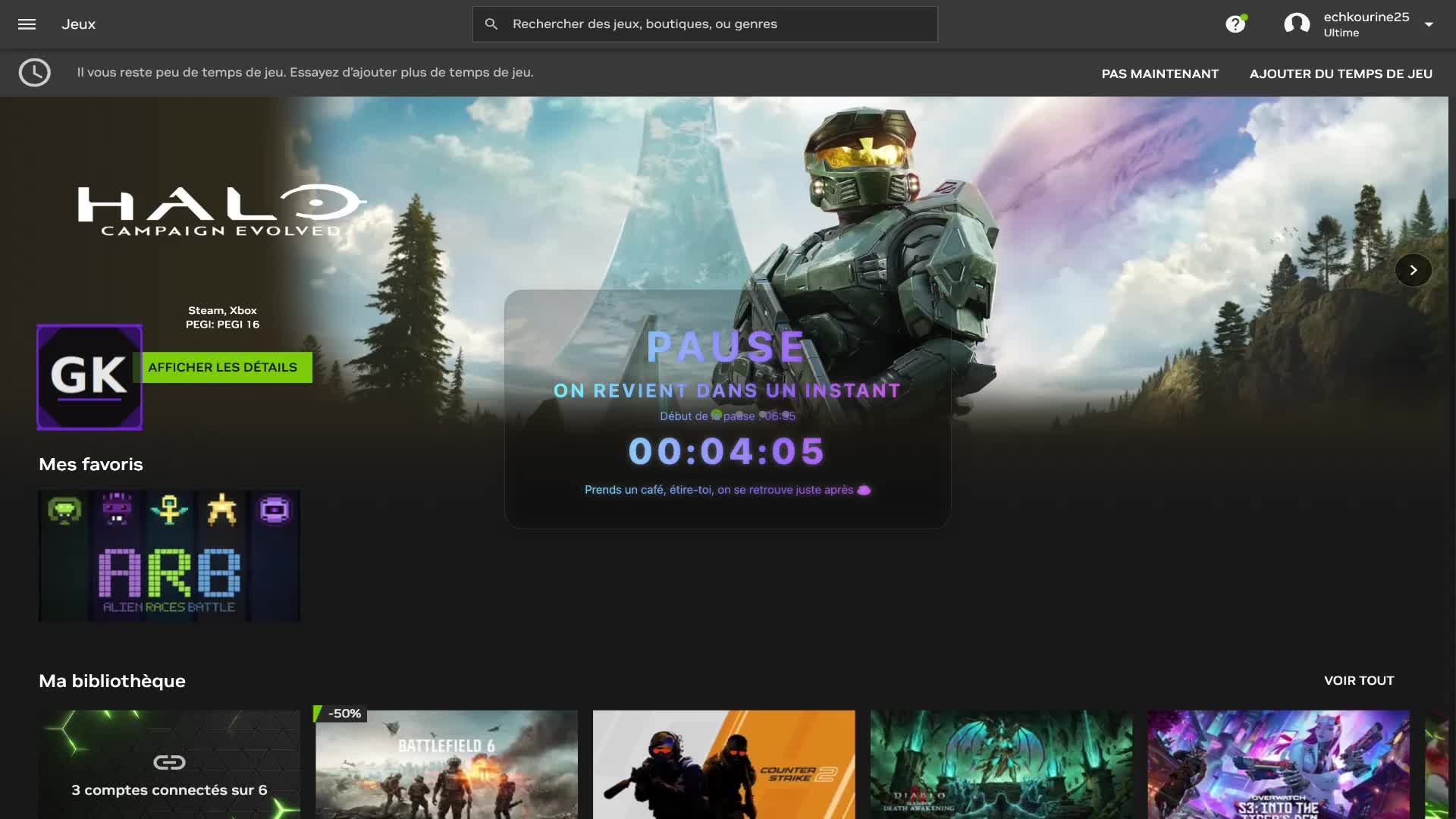The image size is (1456, 819).
Task: Click the 00:04:05 pause countdown timer
Action: 727,451
